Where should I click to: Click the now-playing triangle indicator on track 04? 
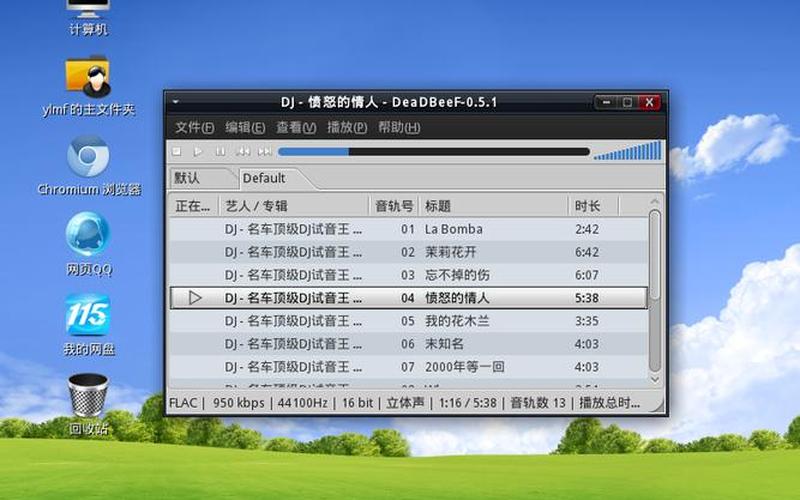pyautogui.click(x=194, y=298)
